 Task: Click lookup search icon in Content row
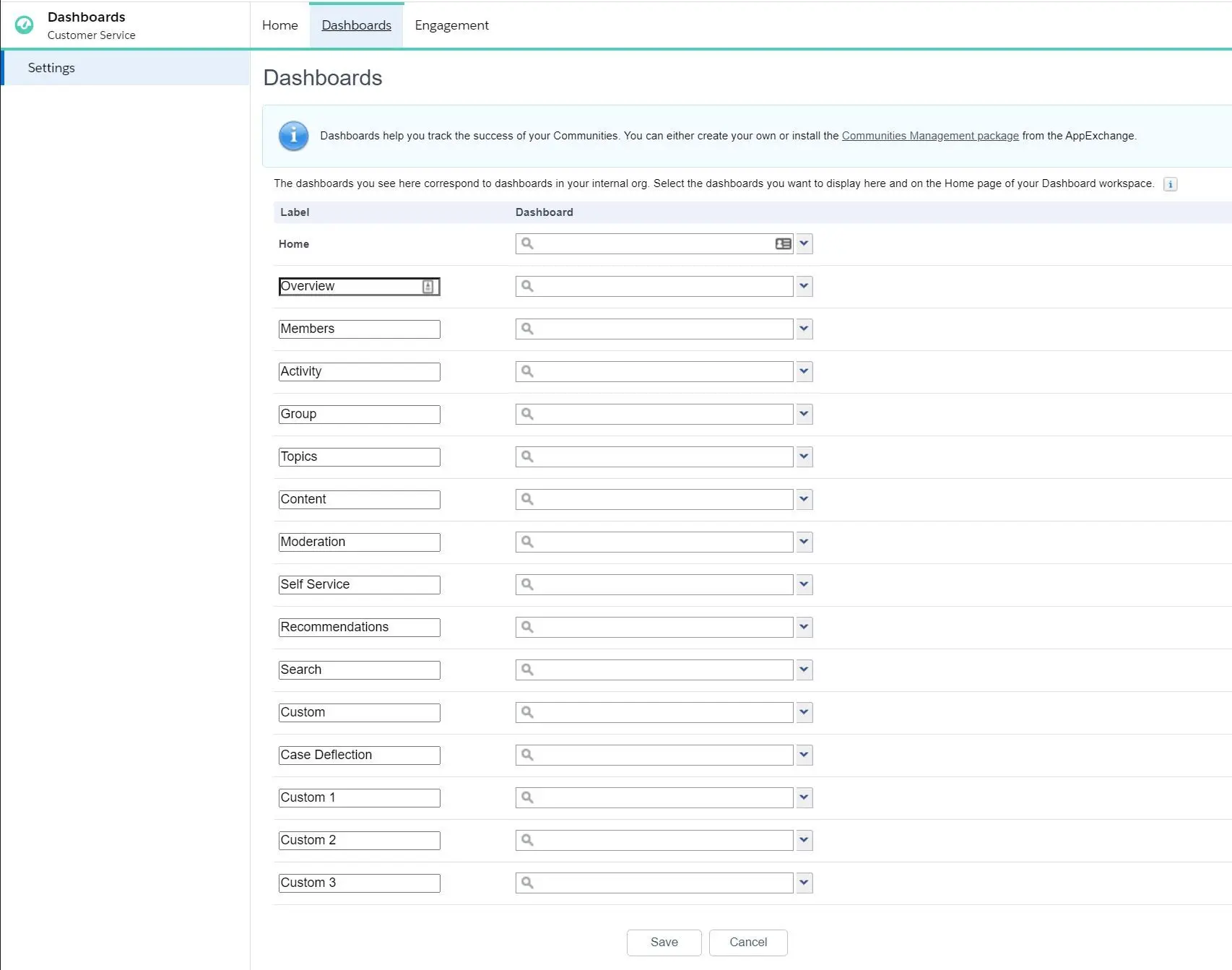(527, 499)
